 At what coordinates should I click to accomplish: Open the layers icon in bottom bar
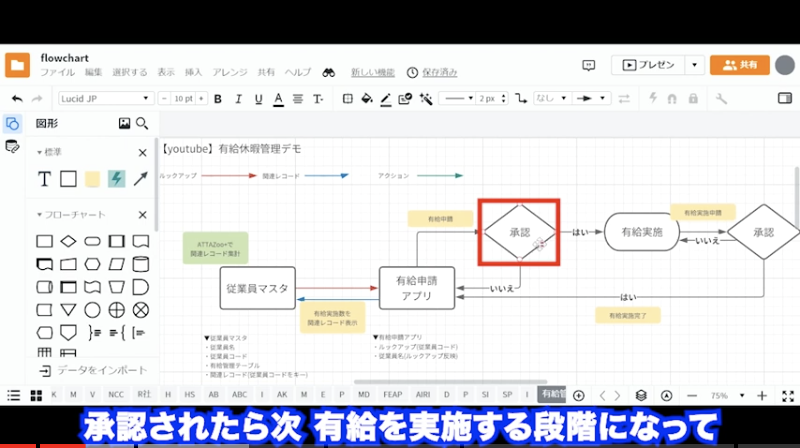[641, 395]
